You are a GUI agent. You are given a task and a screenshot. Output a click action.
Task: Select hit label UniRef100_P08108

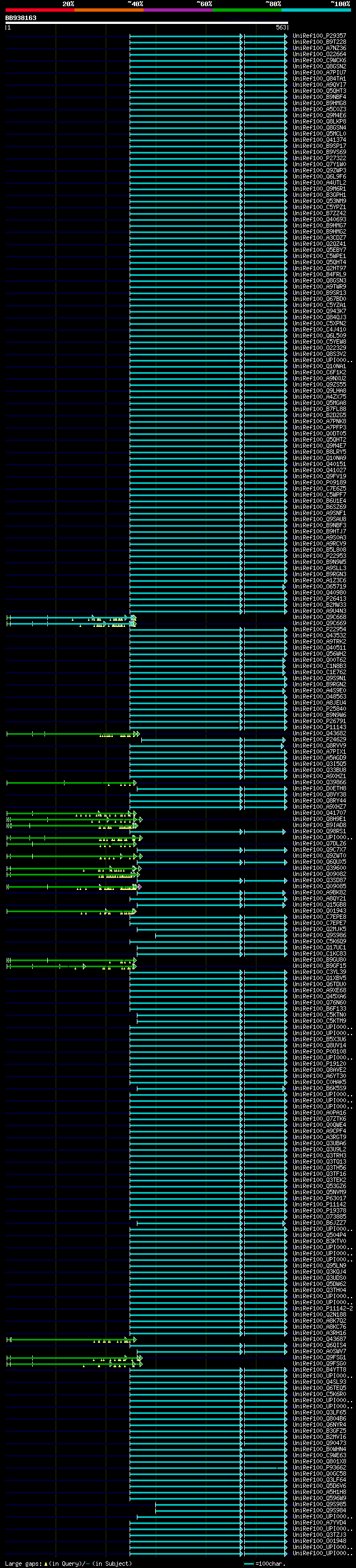[319, 1052]
